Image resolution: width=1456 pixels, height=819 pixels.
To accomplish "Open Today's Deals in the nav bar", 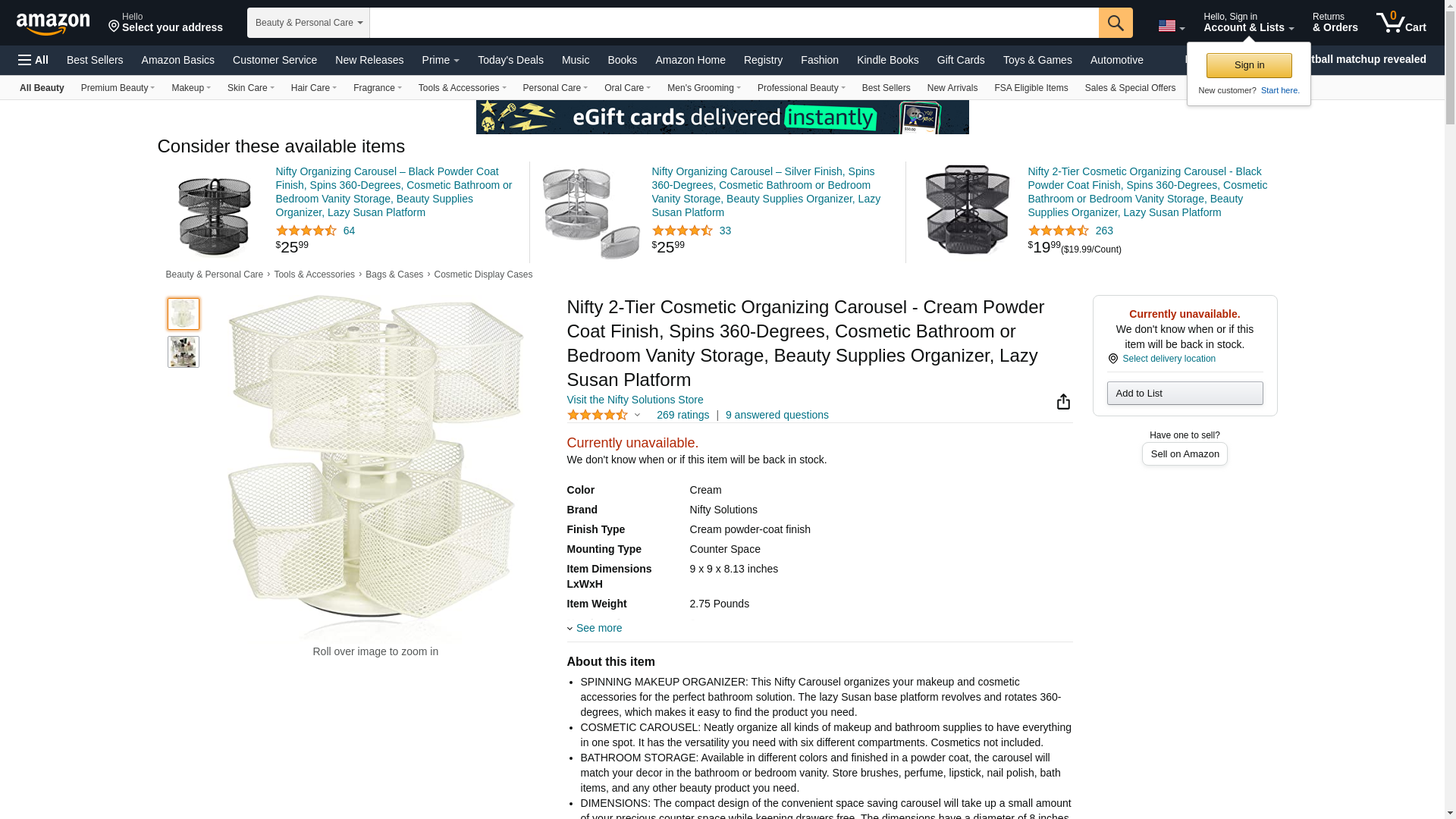I will tap(510, 60).
